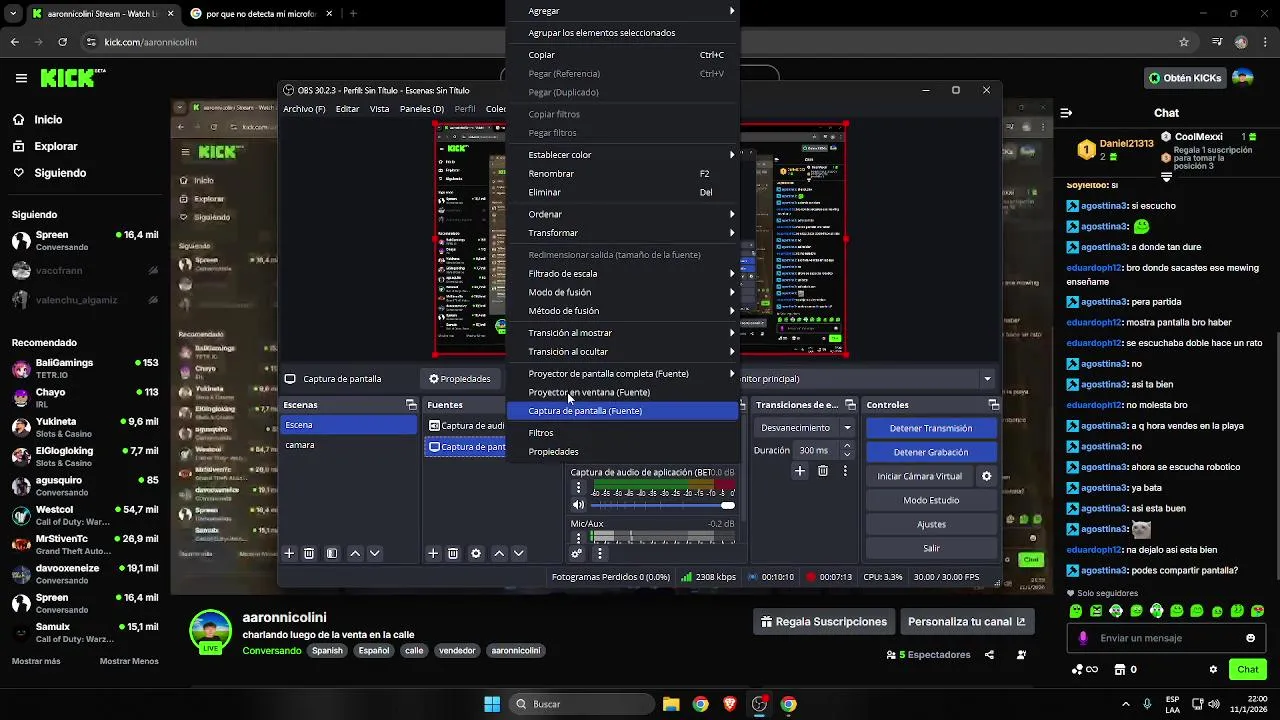Open Brave browser from taskbar
This screenshot has width=1280, height=720.
(730, 704)
